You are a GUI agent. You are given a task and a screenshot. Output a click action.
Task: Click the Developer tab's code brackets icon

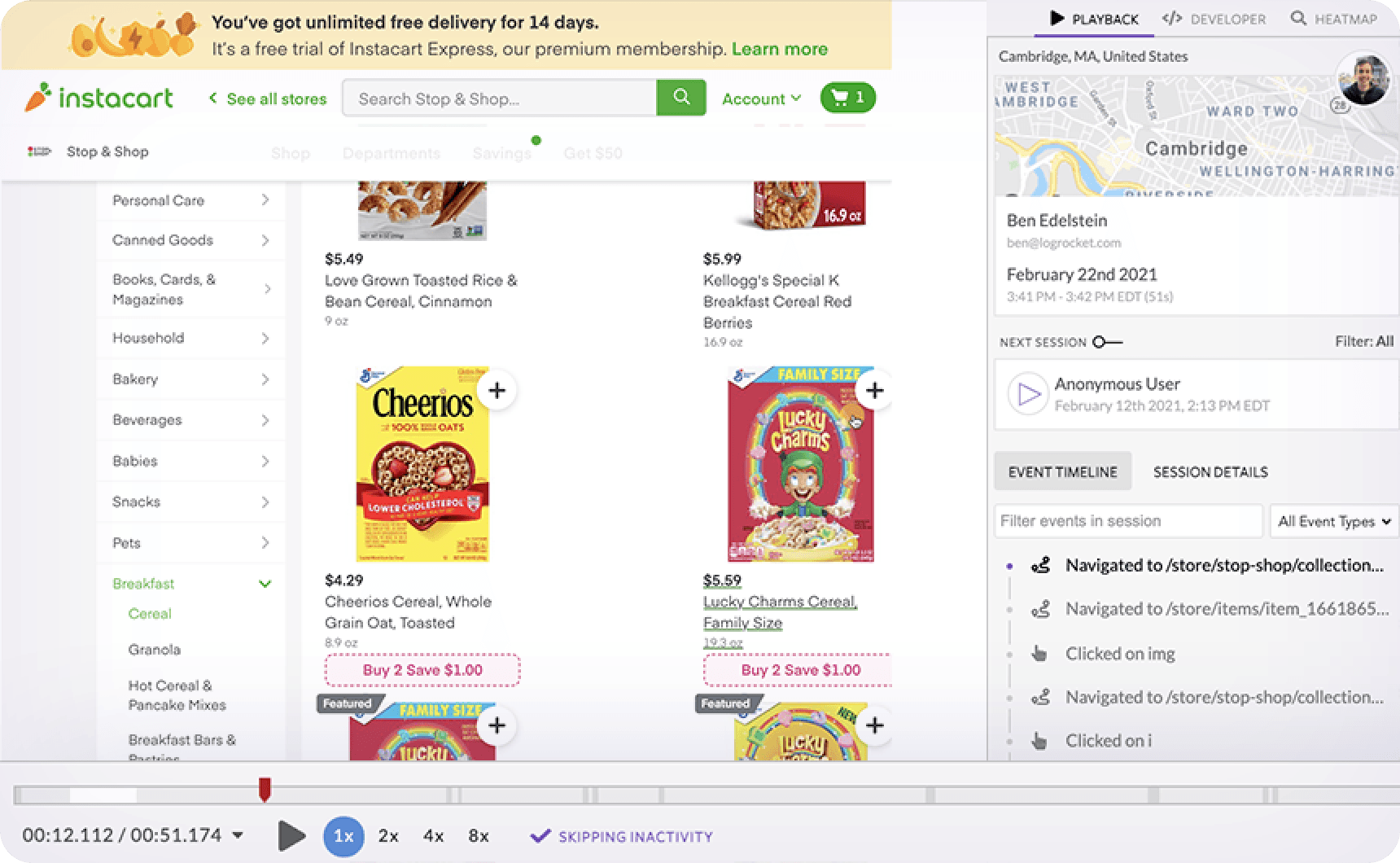click(1172, 18)
